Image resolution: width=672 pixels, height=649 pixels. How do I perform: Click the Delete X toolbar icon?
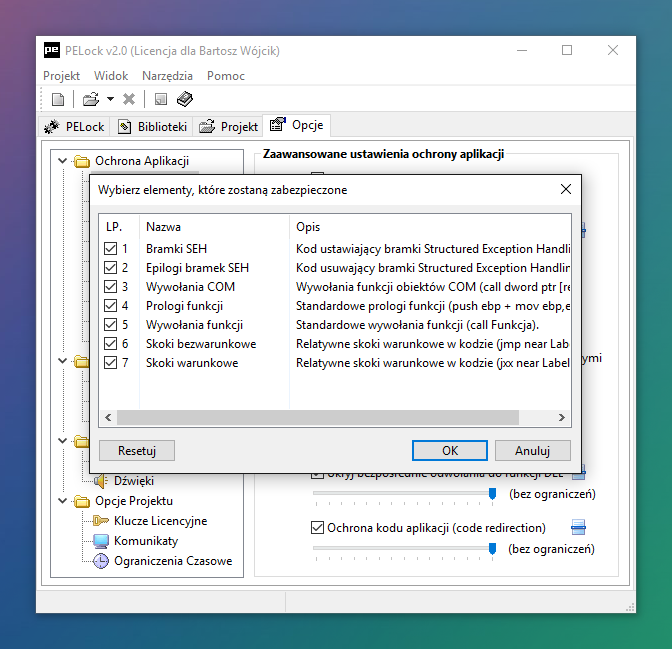[x=129, y=99]
